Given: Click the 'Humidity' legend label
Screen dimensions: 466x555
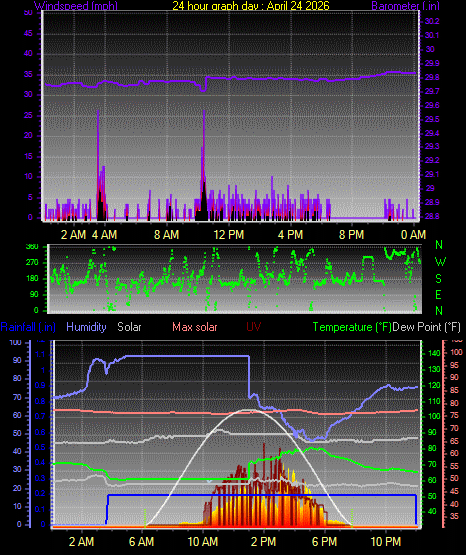Looking at the screenshot, I should pyautogui.click(x=86, y=327).
